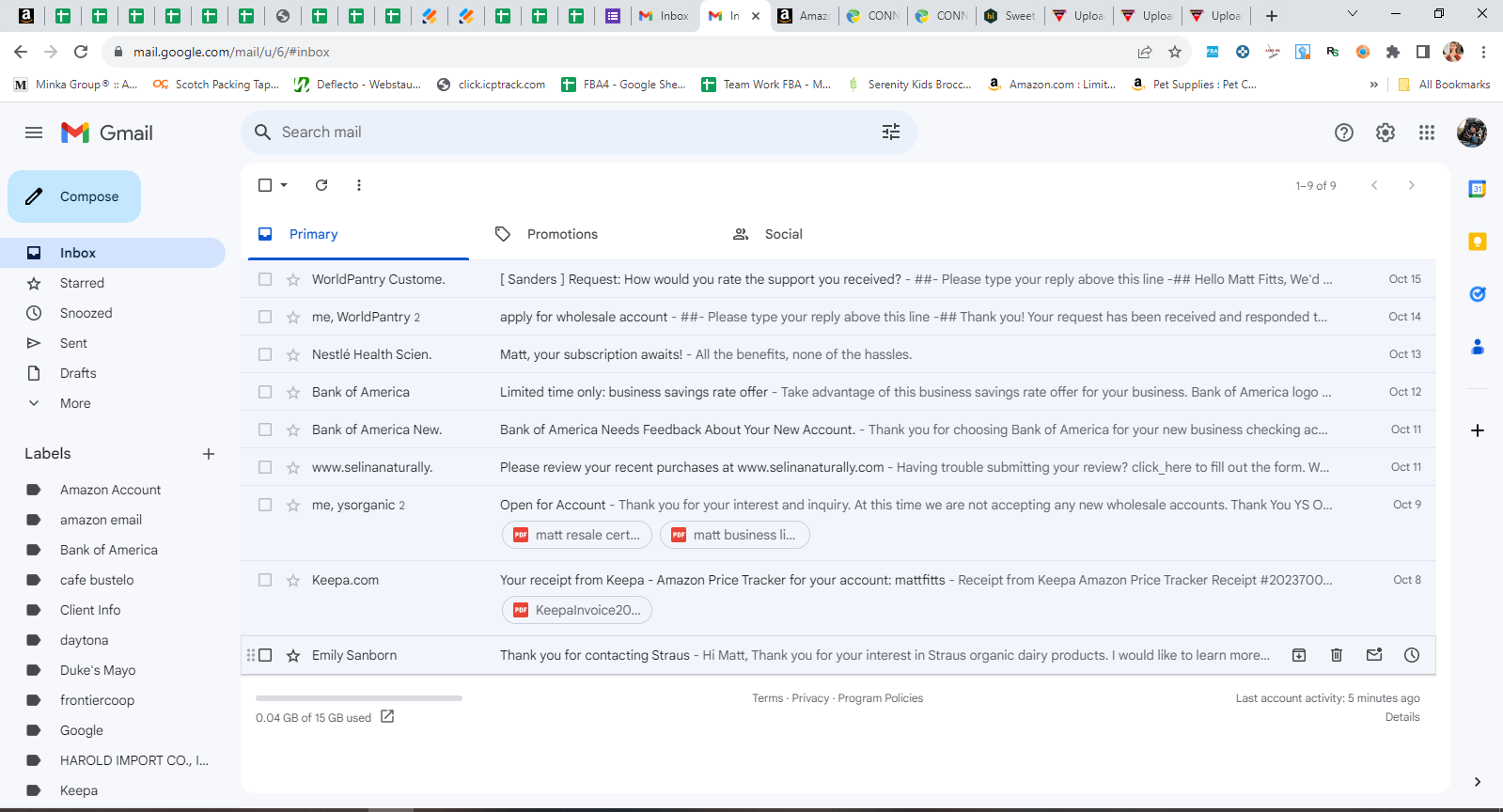This screenshot has width=1503, height=812.
Task: Star the Keepa.com receipt email
Action: click(x=293, y=580)
